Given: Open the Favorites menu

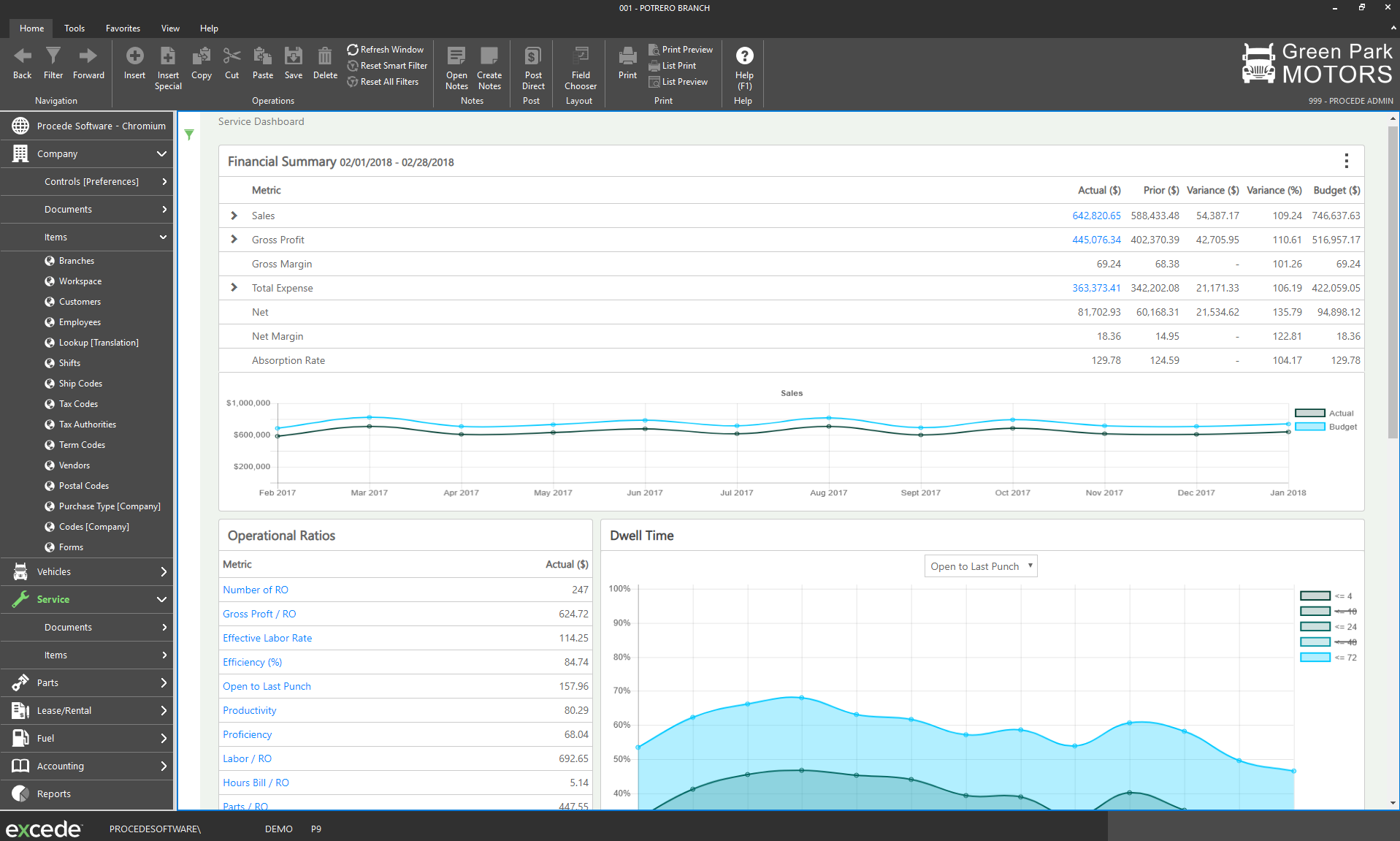Looking at the screenshot, I should point(122,28).
